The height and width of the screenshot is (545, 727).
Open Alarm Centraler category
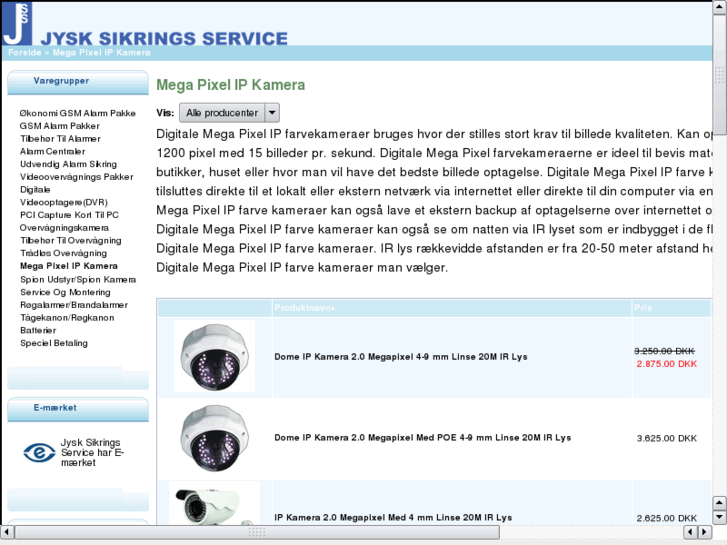pos(52,151)
